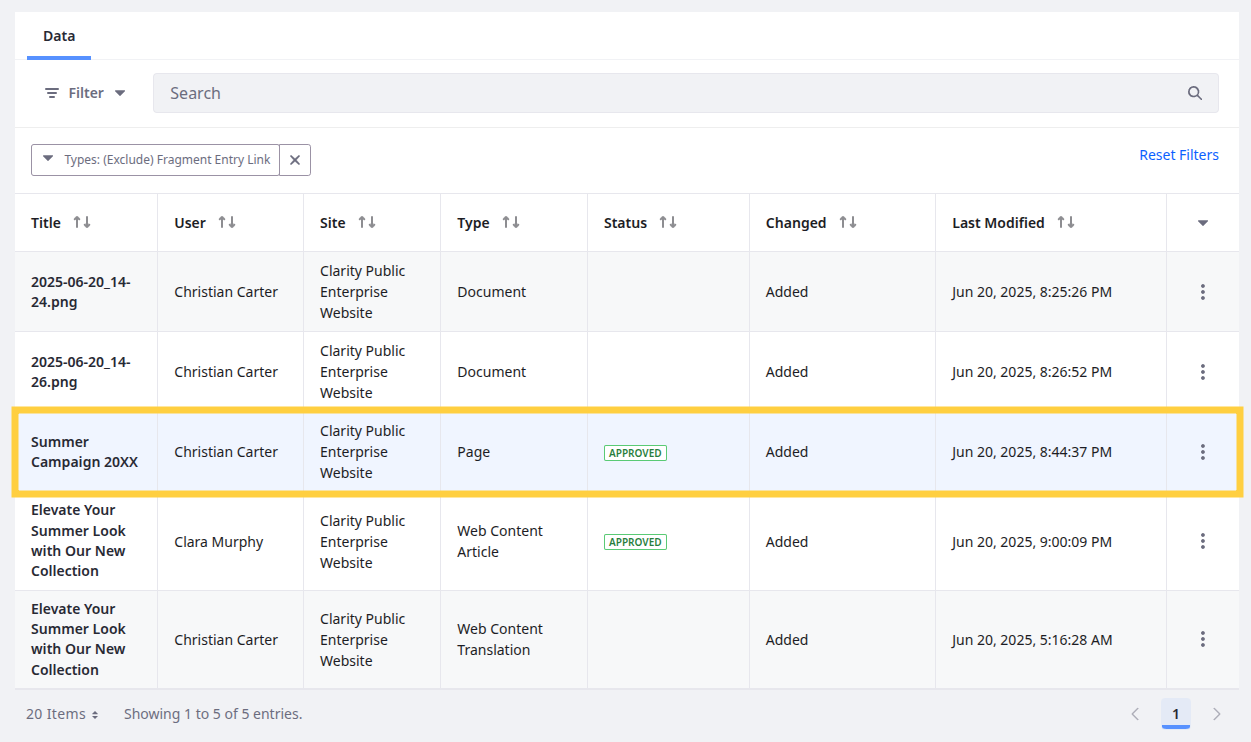Click the search magnifier icon
The height and width of the screenshot is (742, 1251).
tap(1194, 93)
